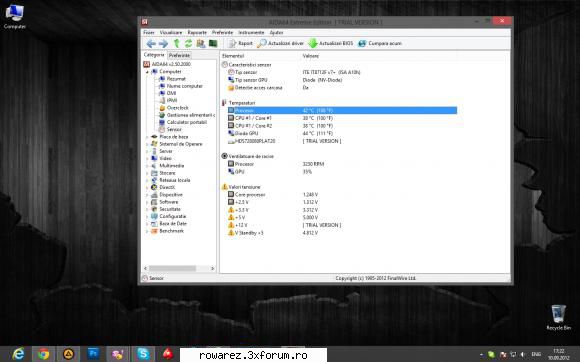Click the tree panel horizontal scrollbar thumb
This screenshot has width=580, height=362.
(172, 268)
